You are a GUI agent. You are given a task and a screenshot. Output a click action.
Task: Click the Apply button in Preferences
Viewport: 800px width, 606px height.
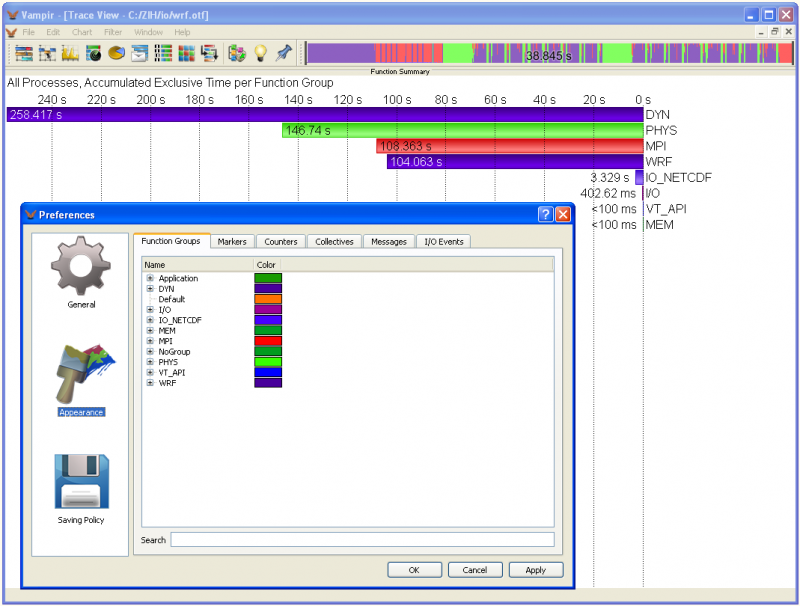coord(536,570)
